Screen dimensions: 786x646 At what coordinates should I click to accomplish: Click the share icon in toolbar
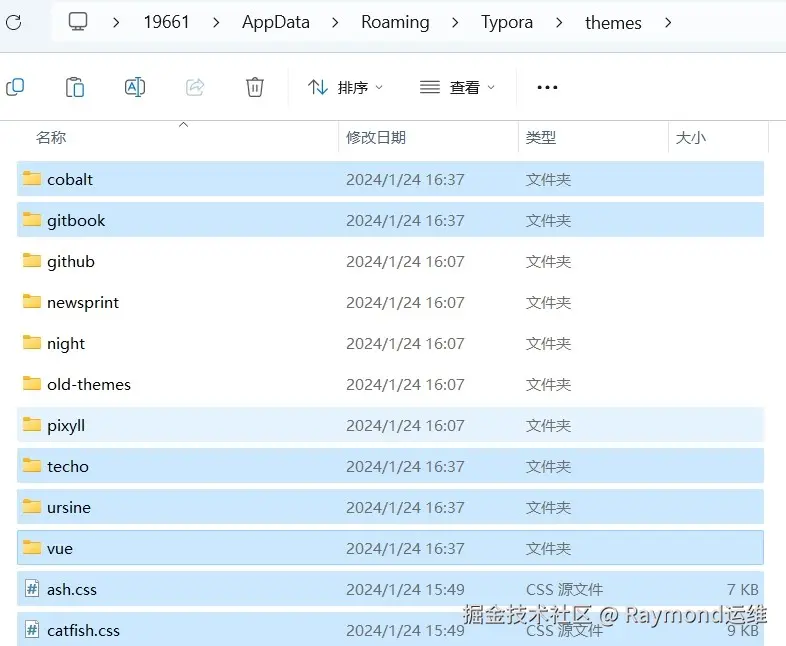pos(195,87)
